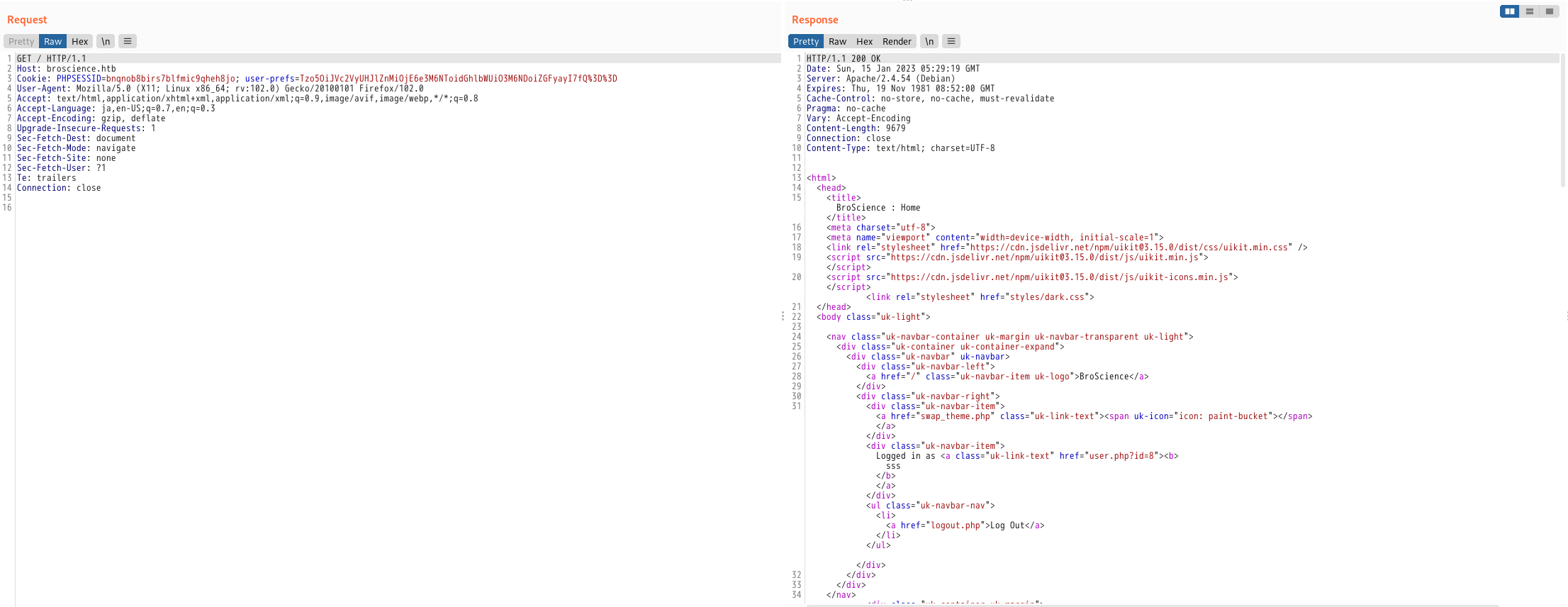
Task: Click the response Date header line
Action: 893,69
